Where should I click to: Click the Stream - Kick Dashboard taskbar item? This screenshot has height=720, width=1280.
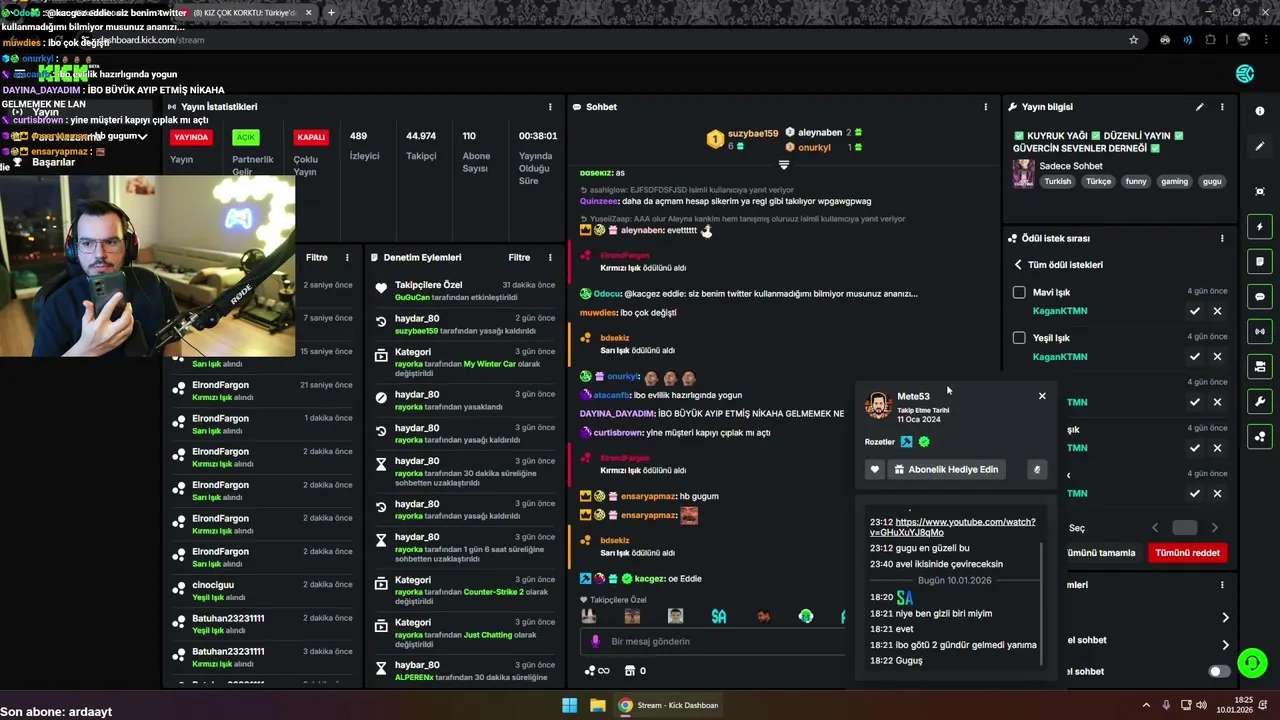(x=670, y=705)
